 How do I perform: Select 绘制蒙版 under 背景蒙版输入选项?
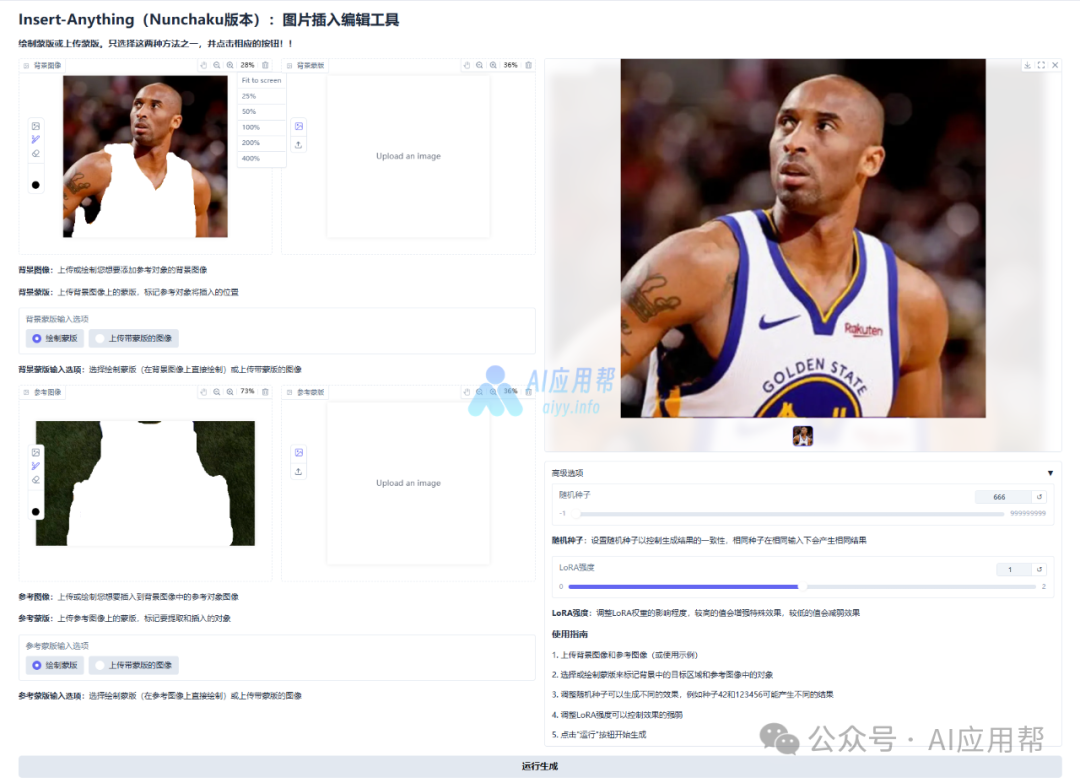coord(55,338)
